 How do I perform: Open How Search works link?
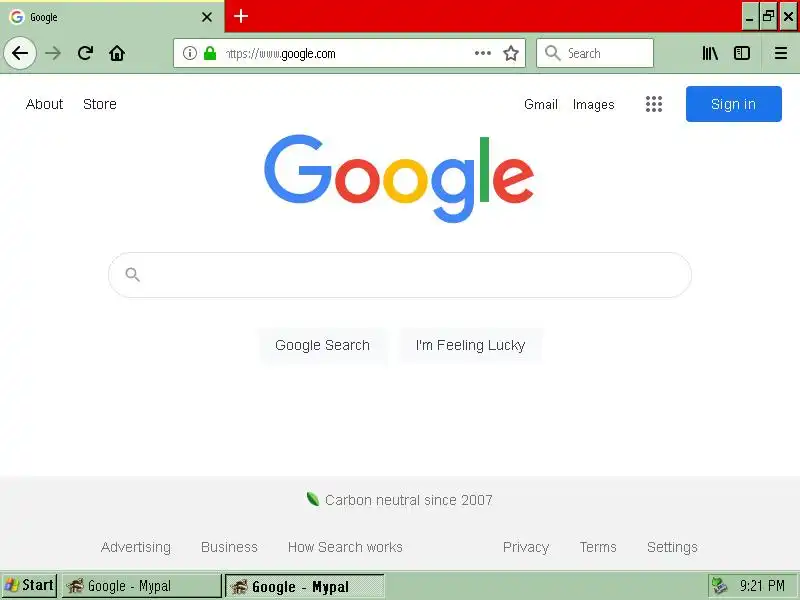[345, 547]
